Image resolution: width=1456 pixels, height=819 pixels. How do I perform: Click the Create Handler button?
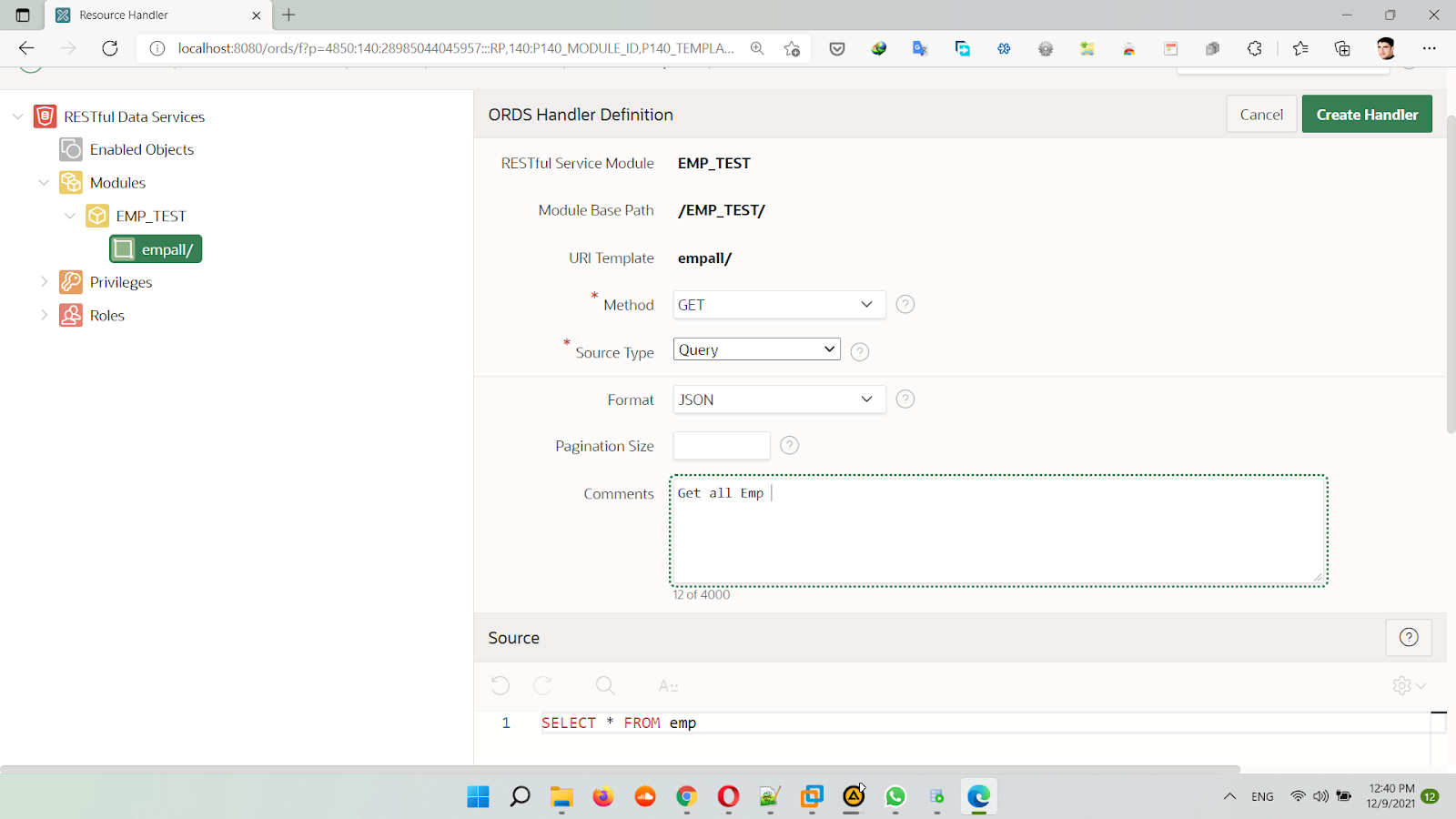tap(1366, 115)
